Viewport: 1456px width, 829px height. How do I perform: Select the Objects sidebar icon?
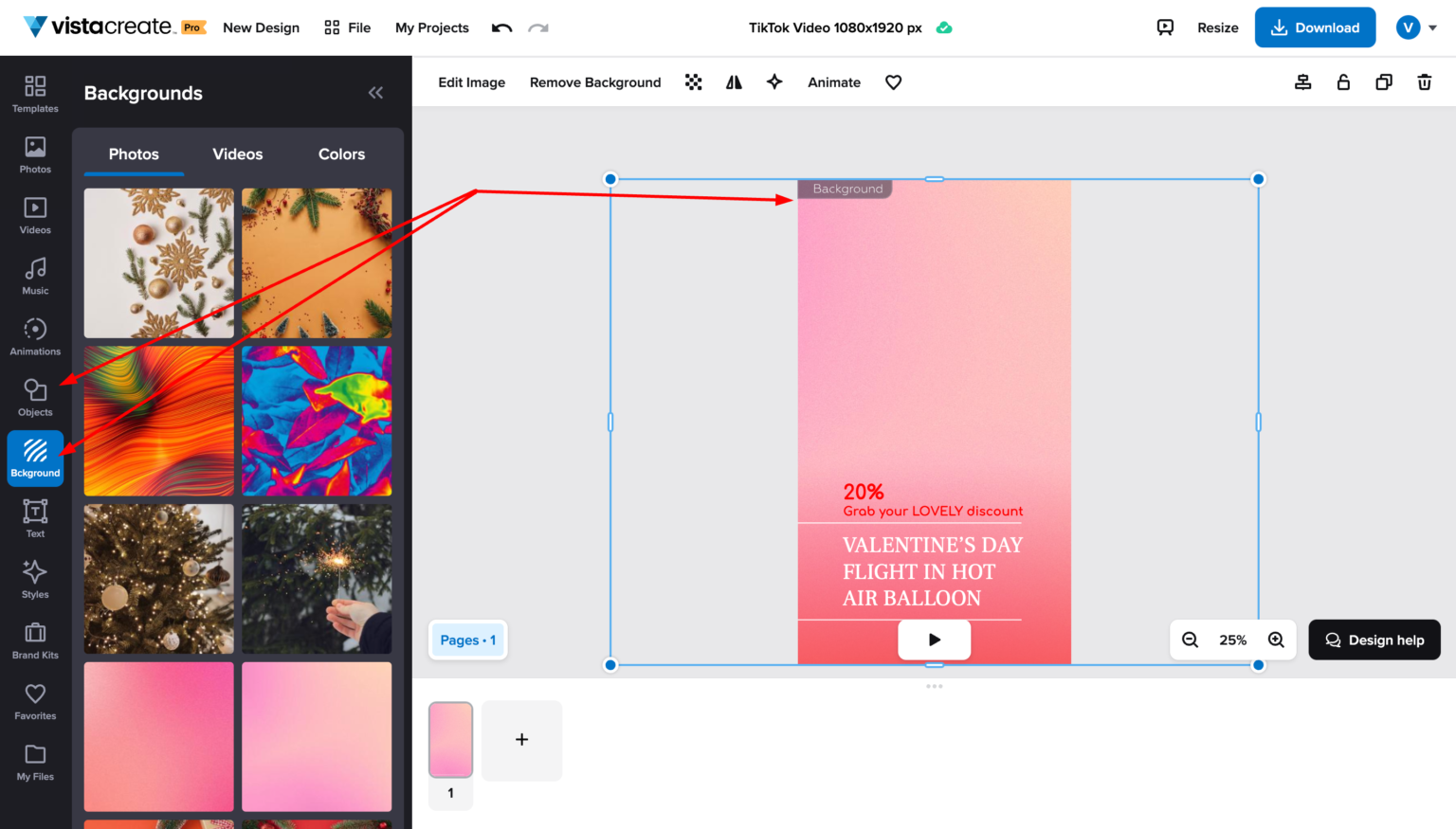click(x=35, y=397)
